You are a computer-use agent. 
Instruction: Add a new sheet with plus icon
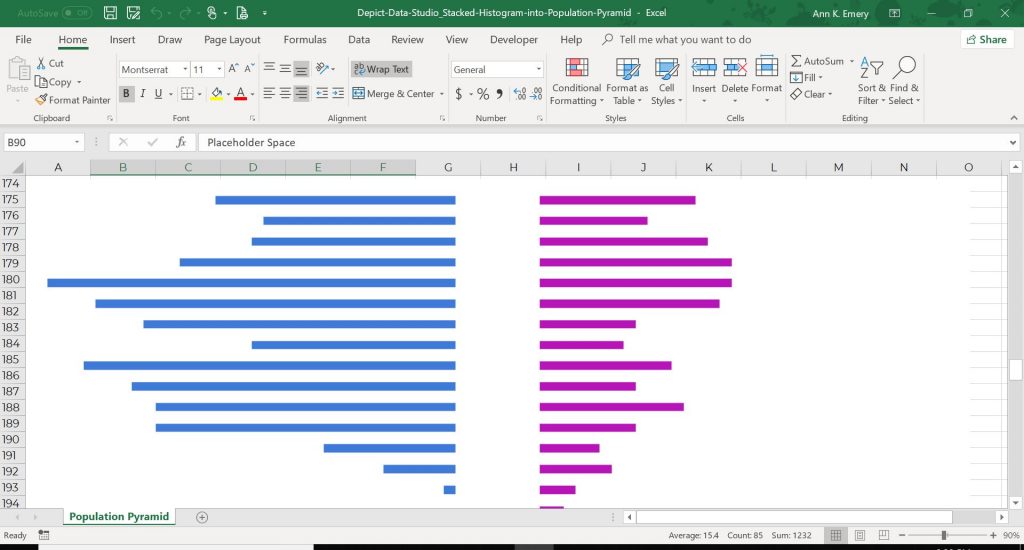click(202, 517)
